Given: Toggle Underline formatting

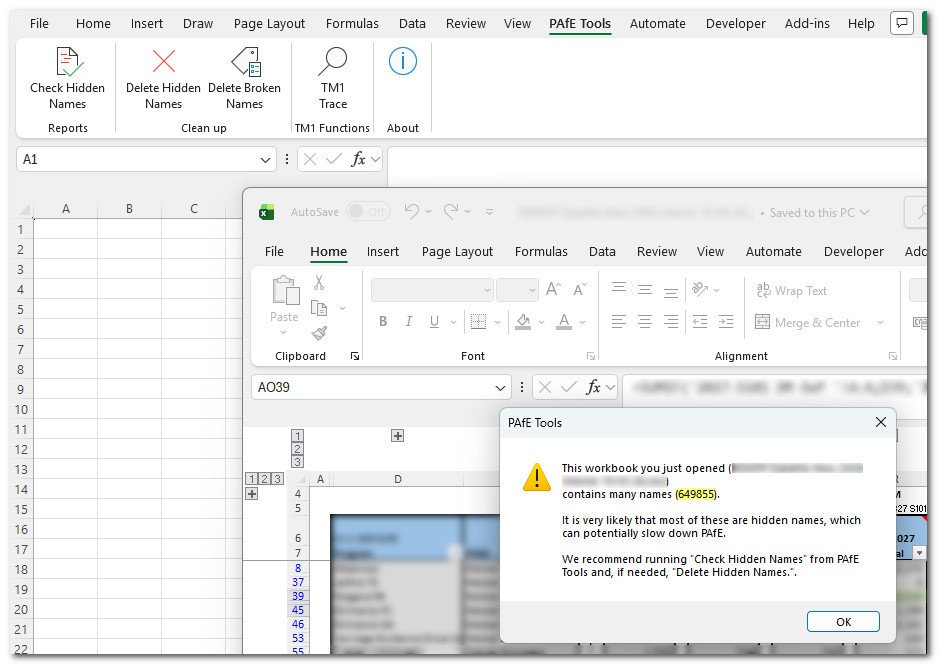Looking at the screenshot, I should (x=434, y=322).
